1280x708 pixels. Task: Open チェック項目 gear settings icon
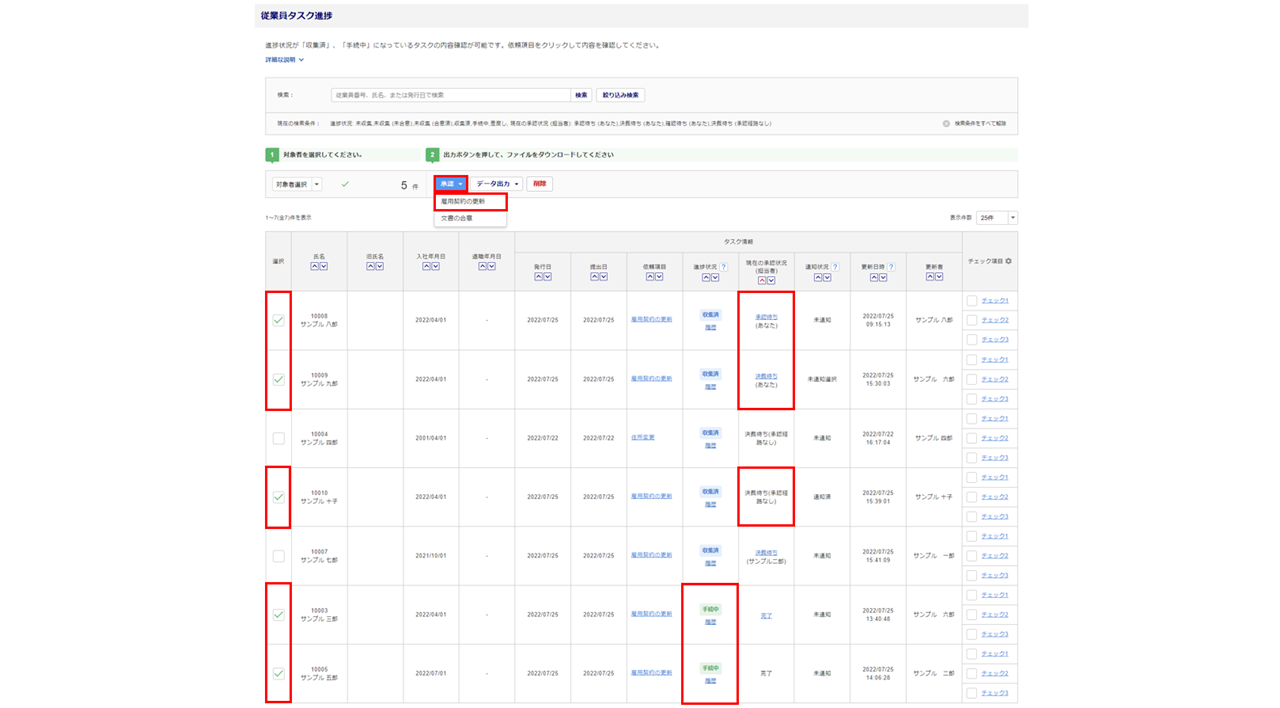[1009, 261]
